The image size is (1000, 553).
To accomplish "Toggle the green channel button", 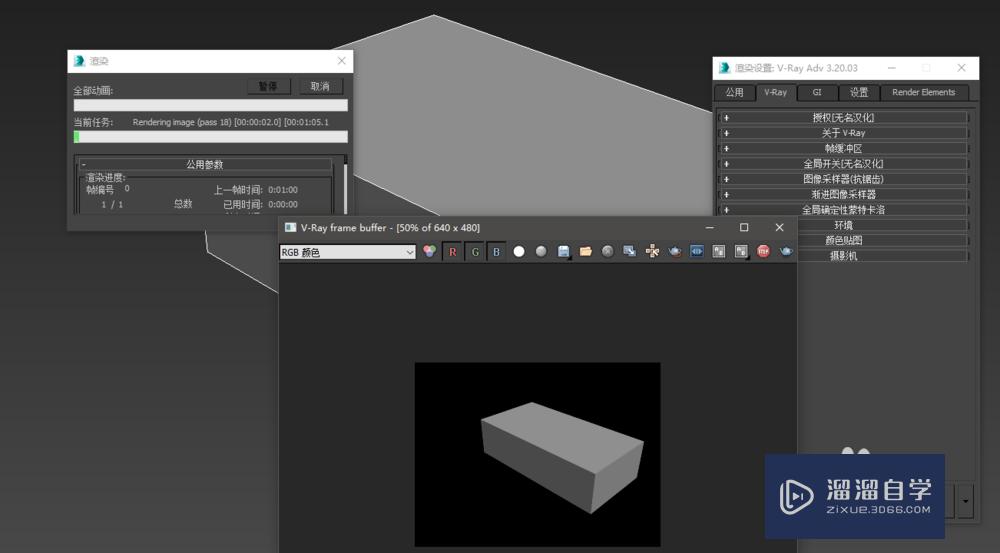I will coord(474,252).
